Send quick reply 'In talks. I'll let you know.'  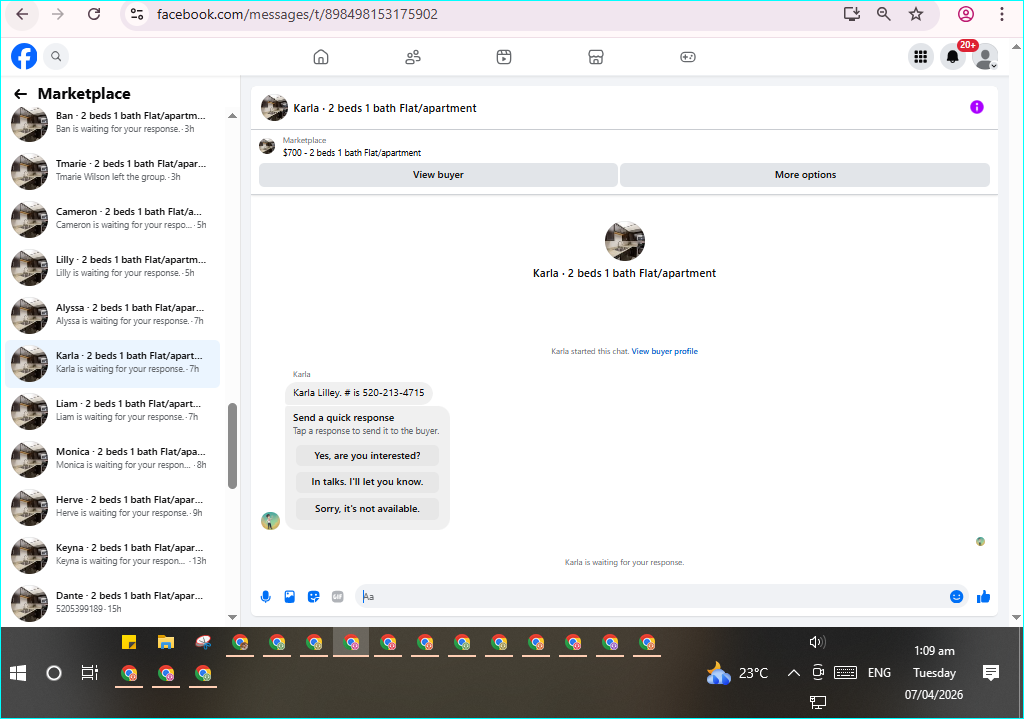[367, 482]
